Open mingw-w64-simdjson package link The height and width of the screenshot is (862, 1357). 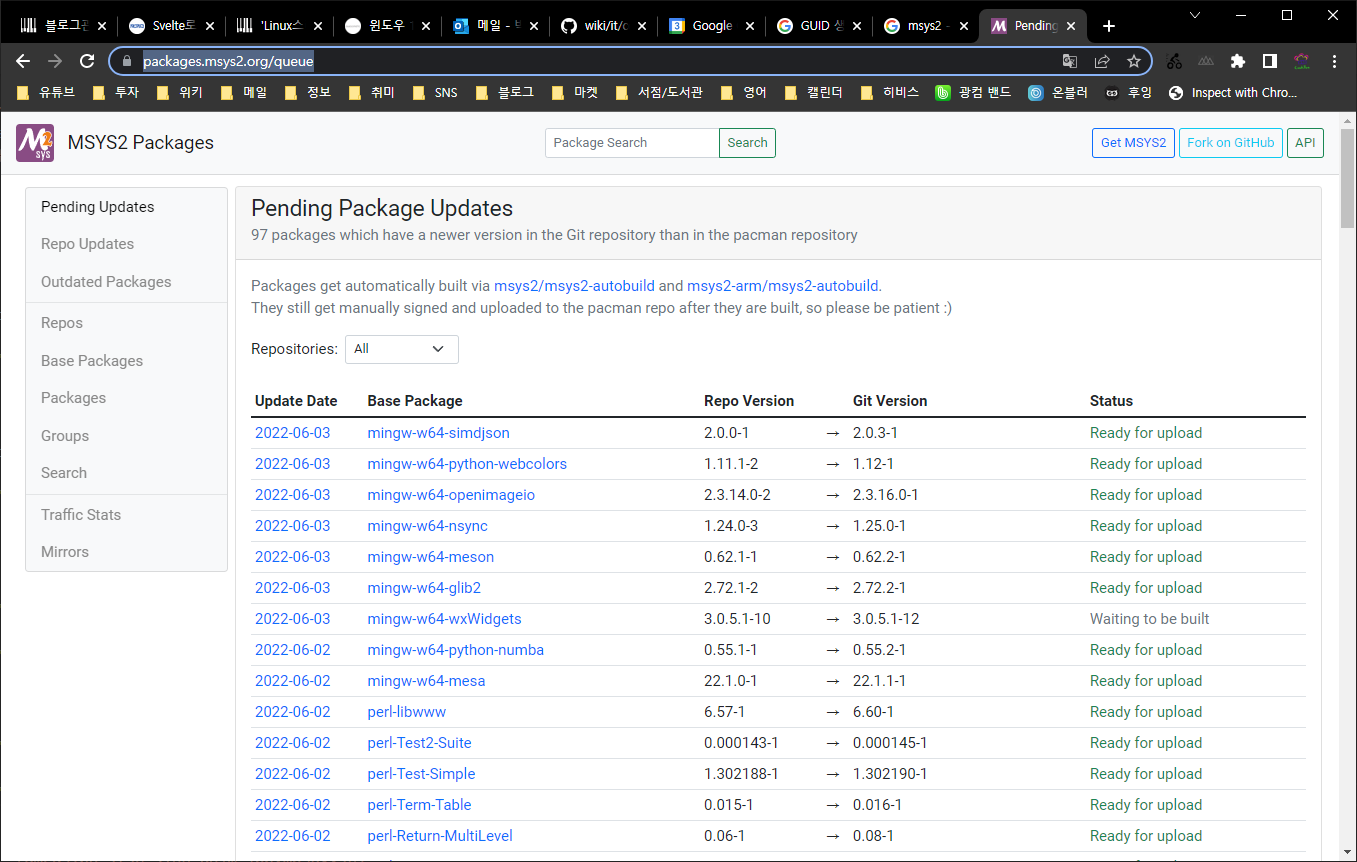pos(438,433)
